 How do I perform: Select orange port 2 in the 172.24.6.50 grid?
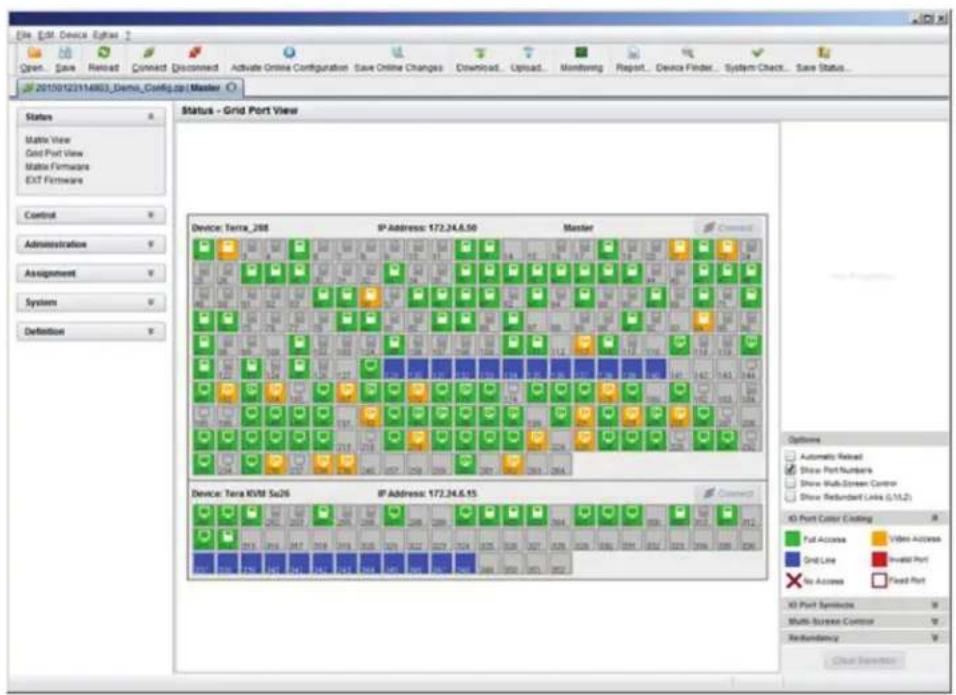227,249
